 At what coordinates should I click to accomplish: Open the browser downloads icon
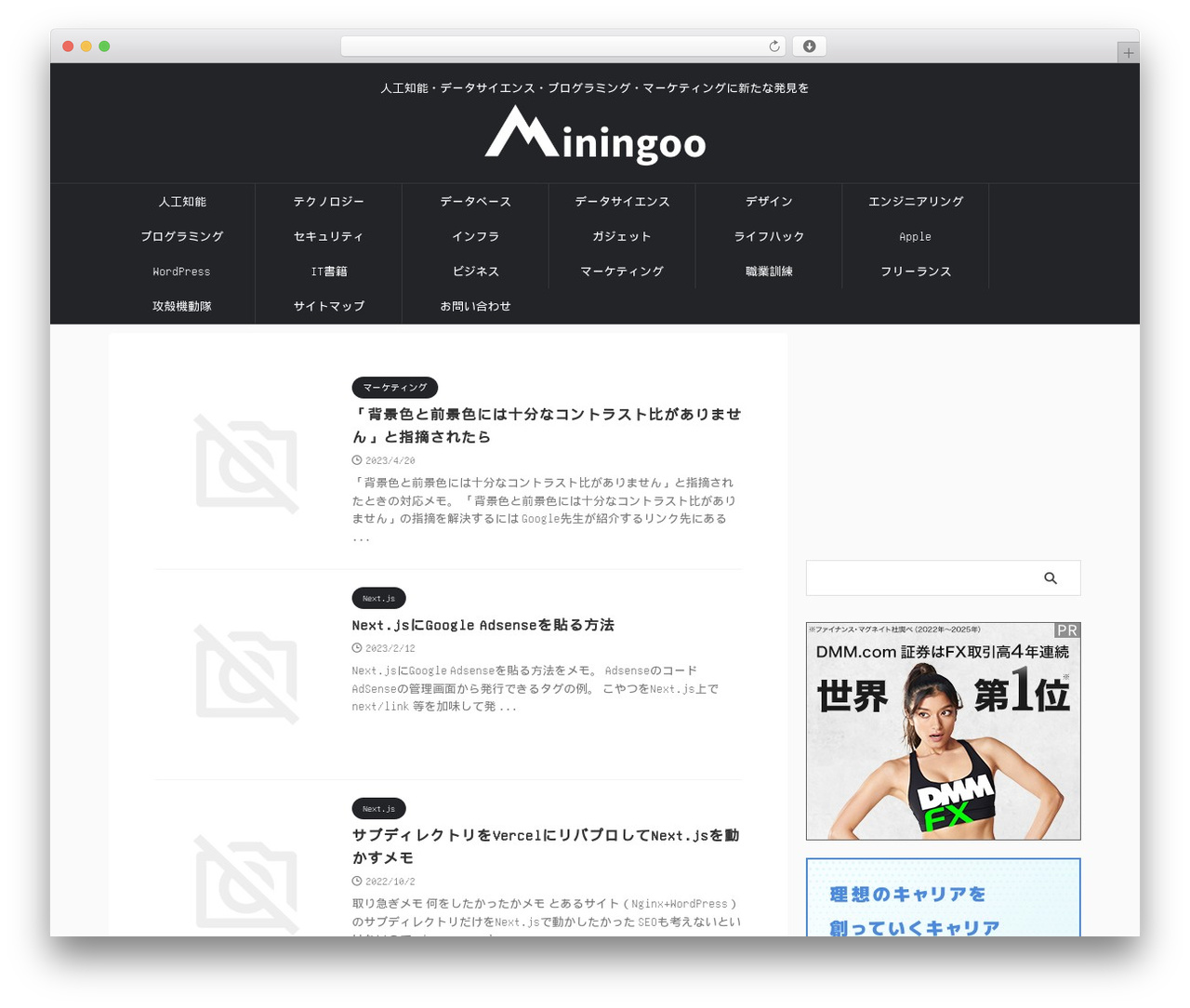(x=810, y=46)
